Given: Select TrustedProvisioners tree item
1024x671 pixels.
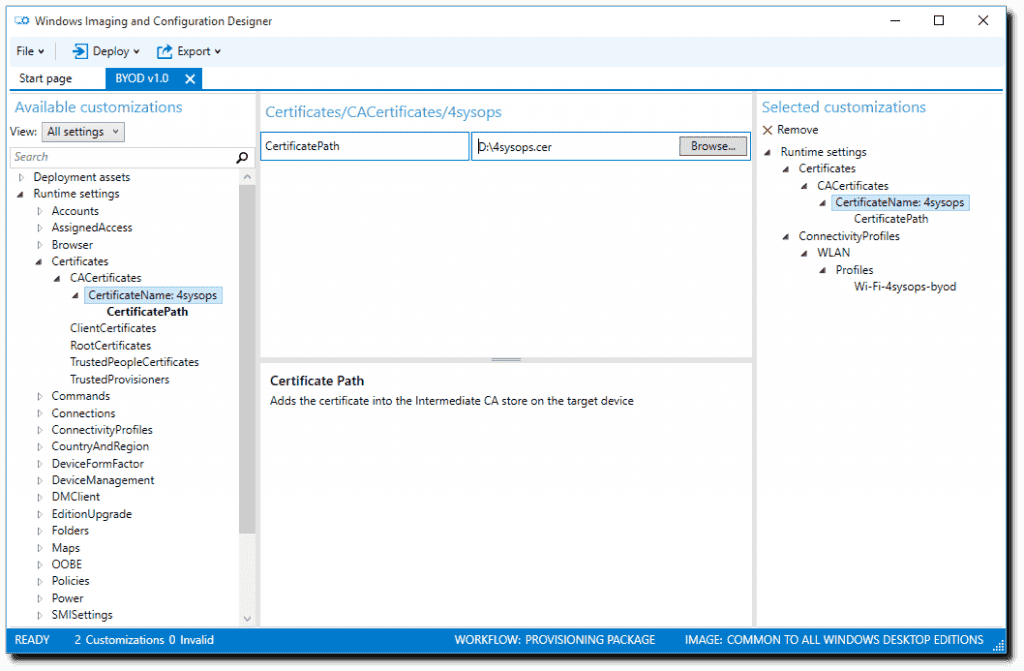Looking at the screenshot, I should point(120,380).
